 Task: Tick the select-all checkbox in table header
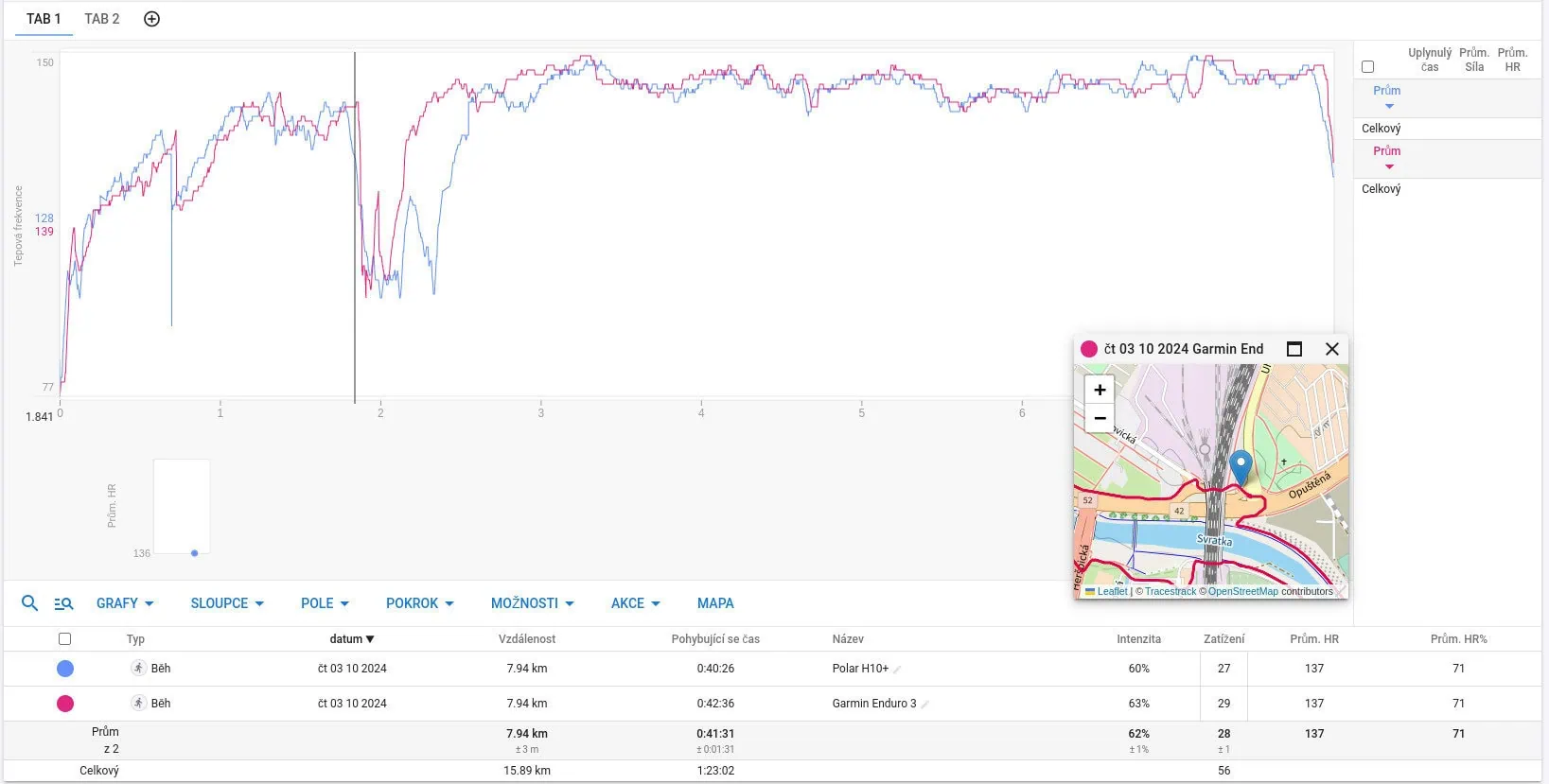(x=64, y=639)
